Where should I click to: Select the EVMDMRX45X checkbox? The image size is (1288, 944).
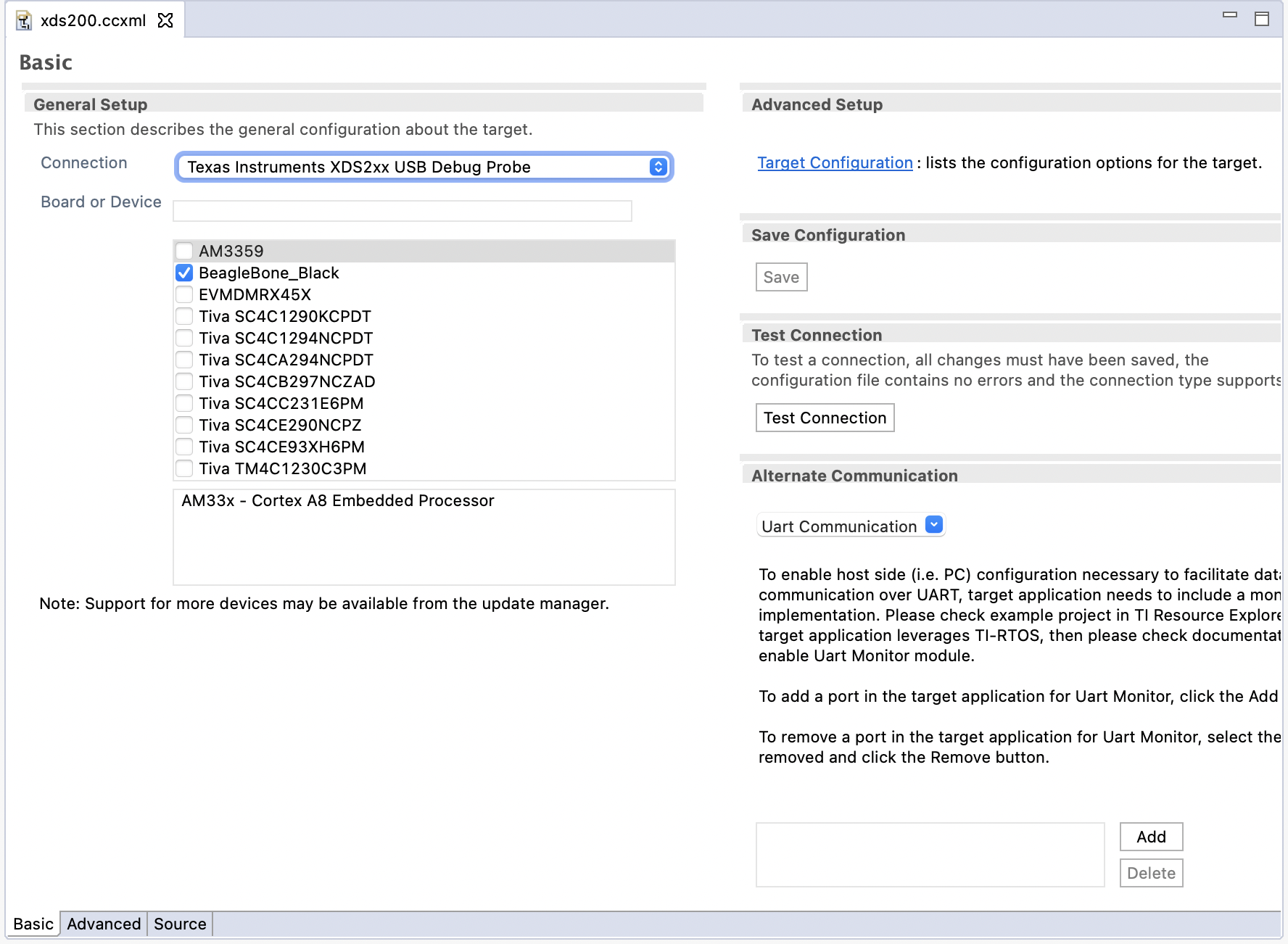pos(185,294)
